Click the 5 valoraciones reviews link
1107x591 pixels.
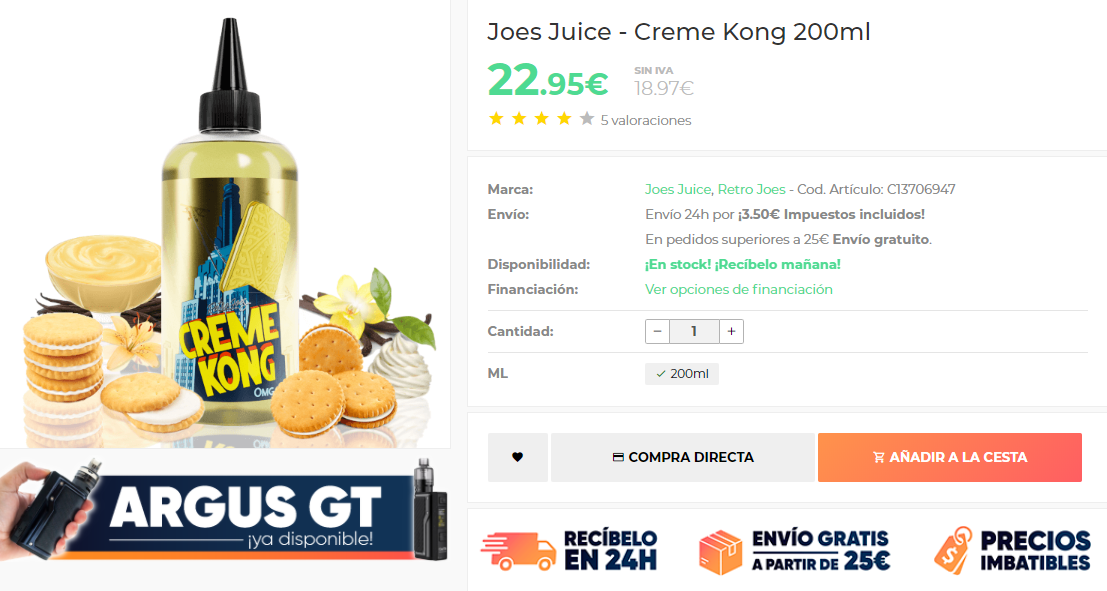(x=645, y=120)
